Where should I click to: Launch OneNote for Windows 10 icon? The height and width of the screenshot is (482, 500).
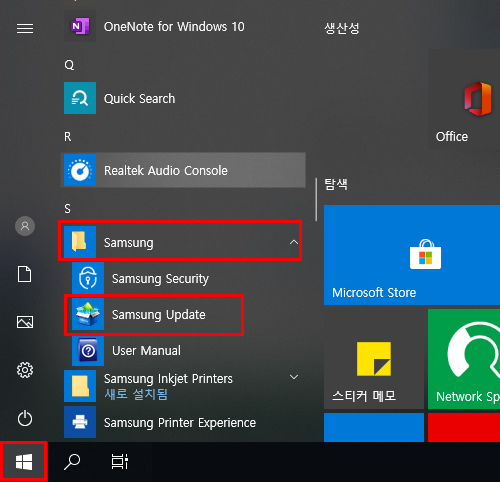click(80, 26)
